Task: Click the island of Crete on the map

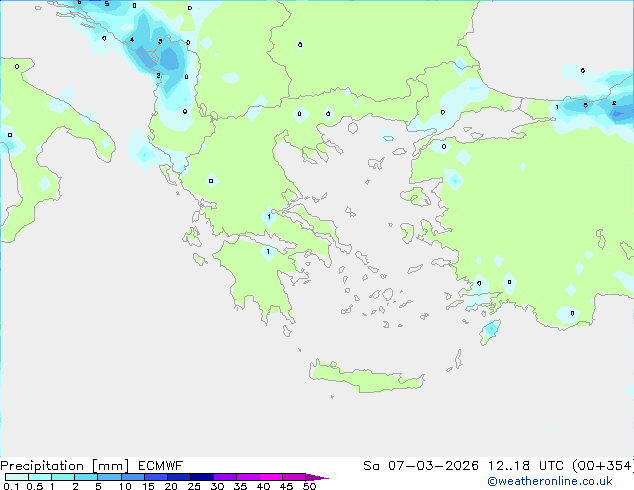Action: 366,377
